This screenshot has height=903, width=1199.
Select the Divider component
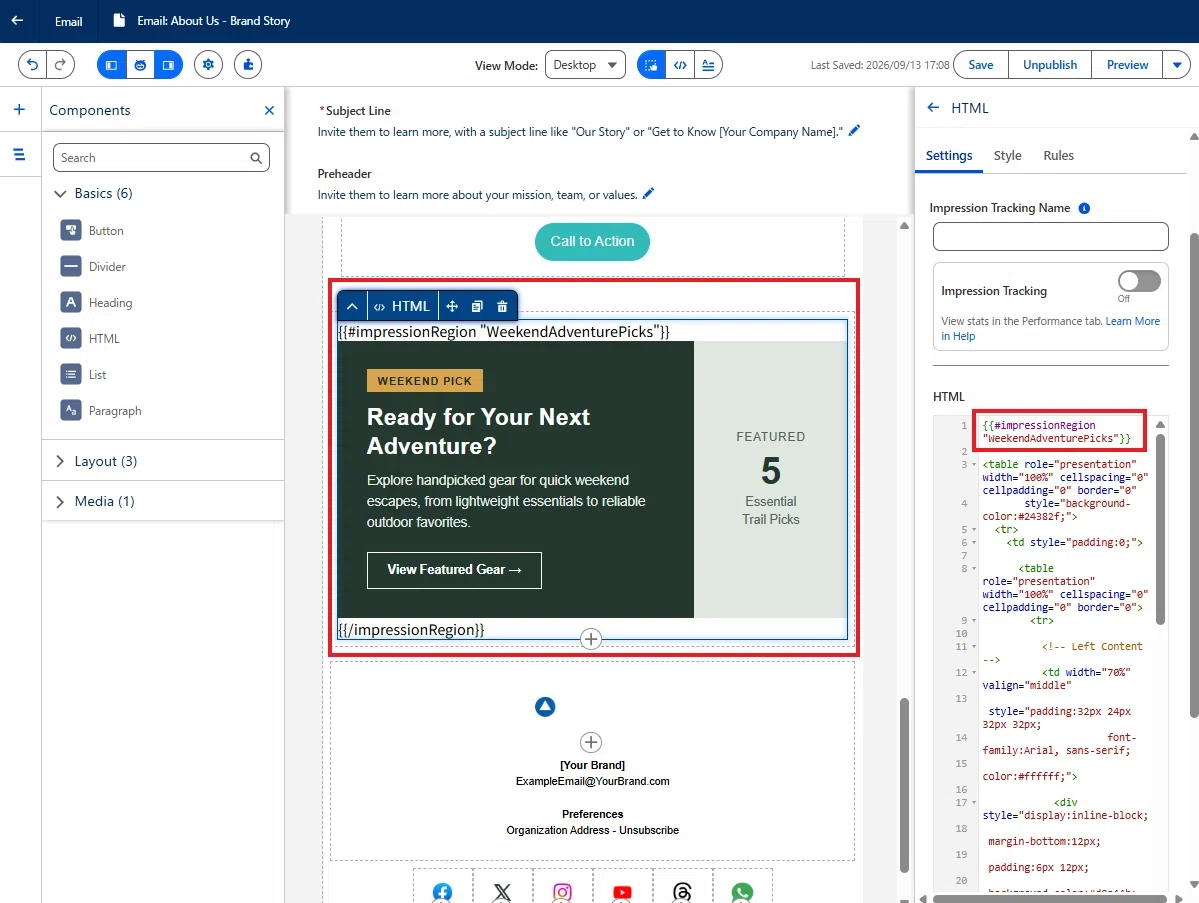(93, 266)
